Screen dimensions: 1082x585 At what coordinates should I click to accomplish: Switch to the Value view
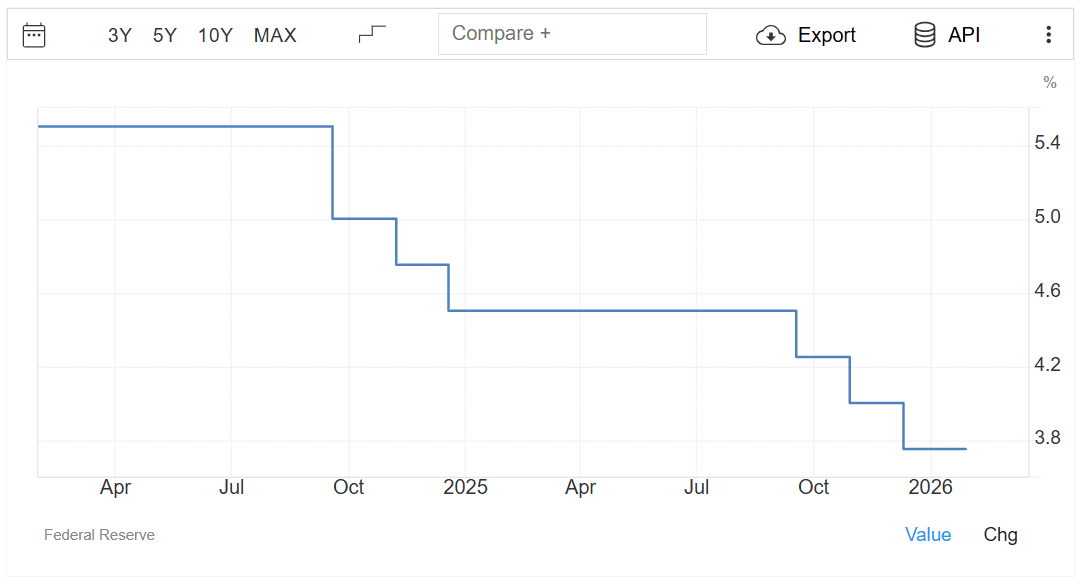click(x=928, y=534)
